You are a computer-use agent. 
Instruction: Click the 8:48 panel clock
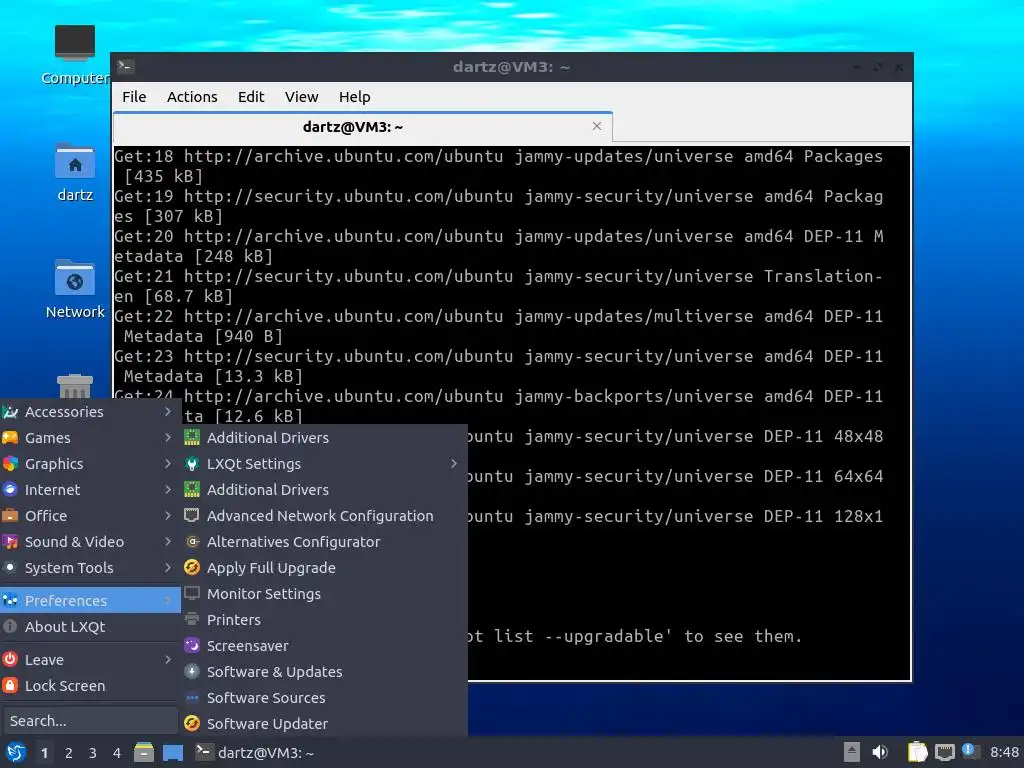1004,752
